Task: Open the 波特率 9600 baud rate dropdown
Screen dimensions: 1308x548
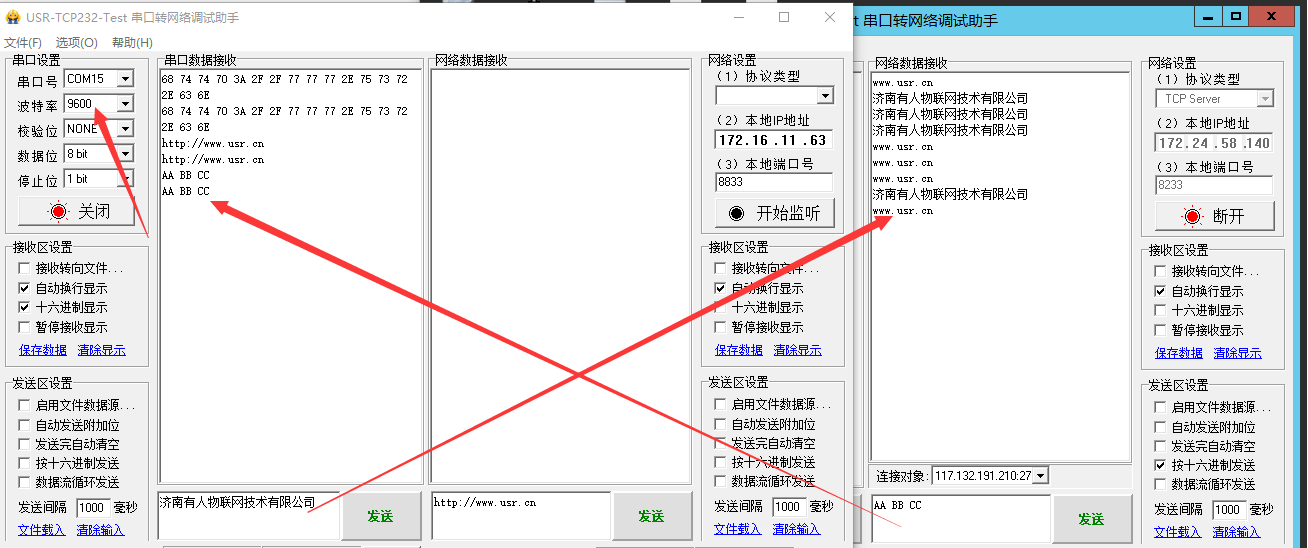Action: coord(125,104)
